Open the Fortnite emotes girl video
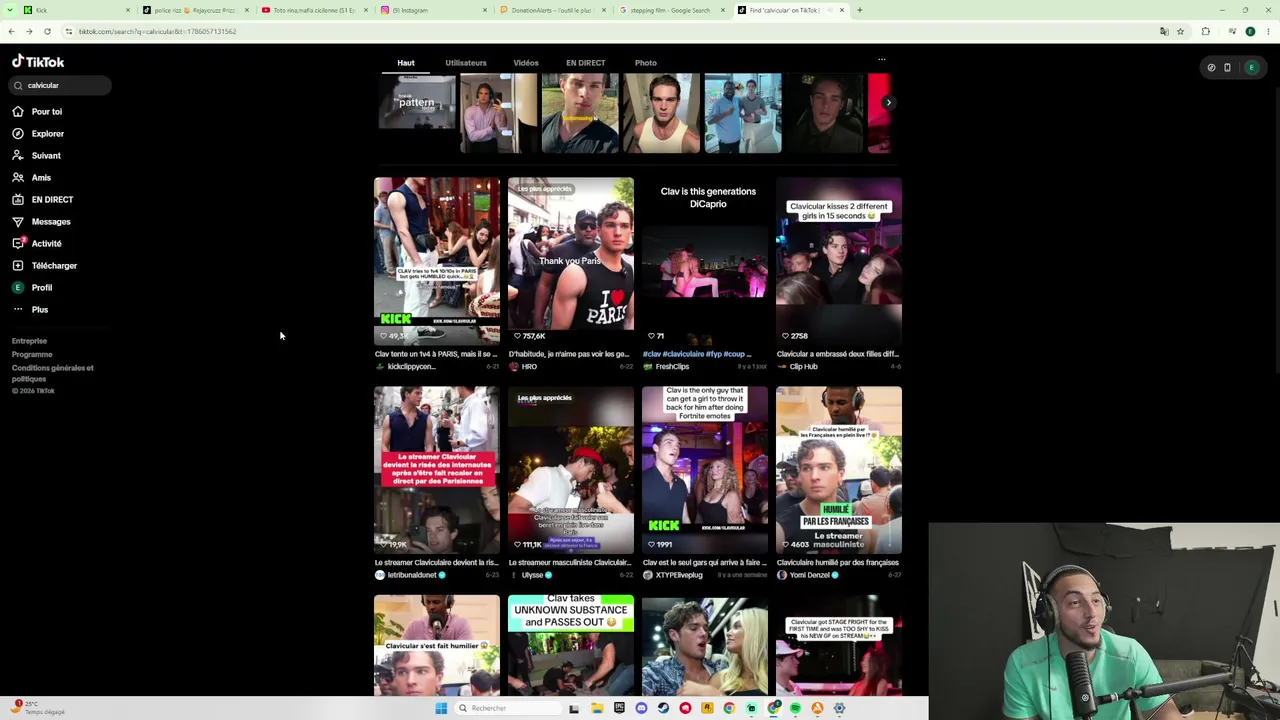Viewport: 1280px width, 720px height. (x=705, y=470)
